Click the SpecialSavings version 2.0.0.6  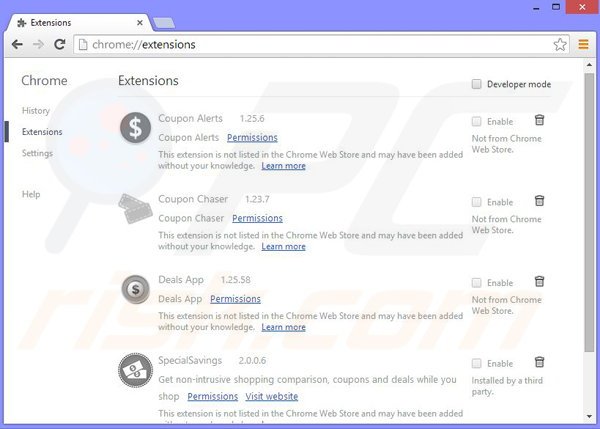252,360
